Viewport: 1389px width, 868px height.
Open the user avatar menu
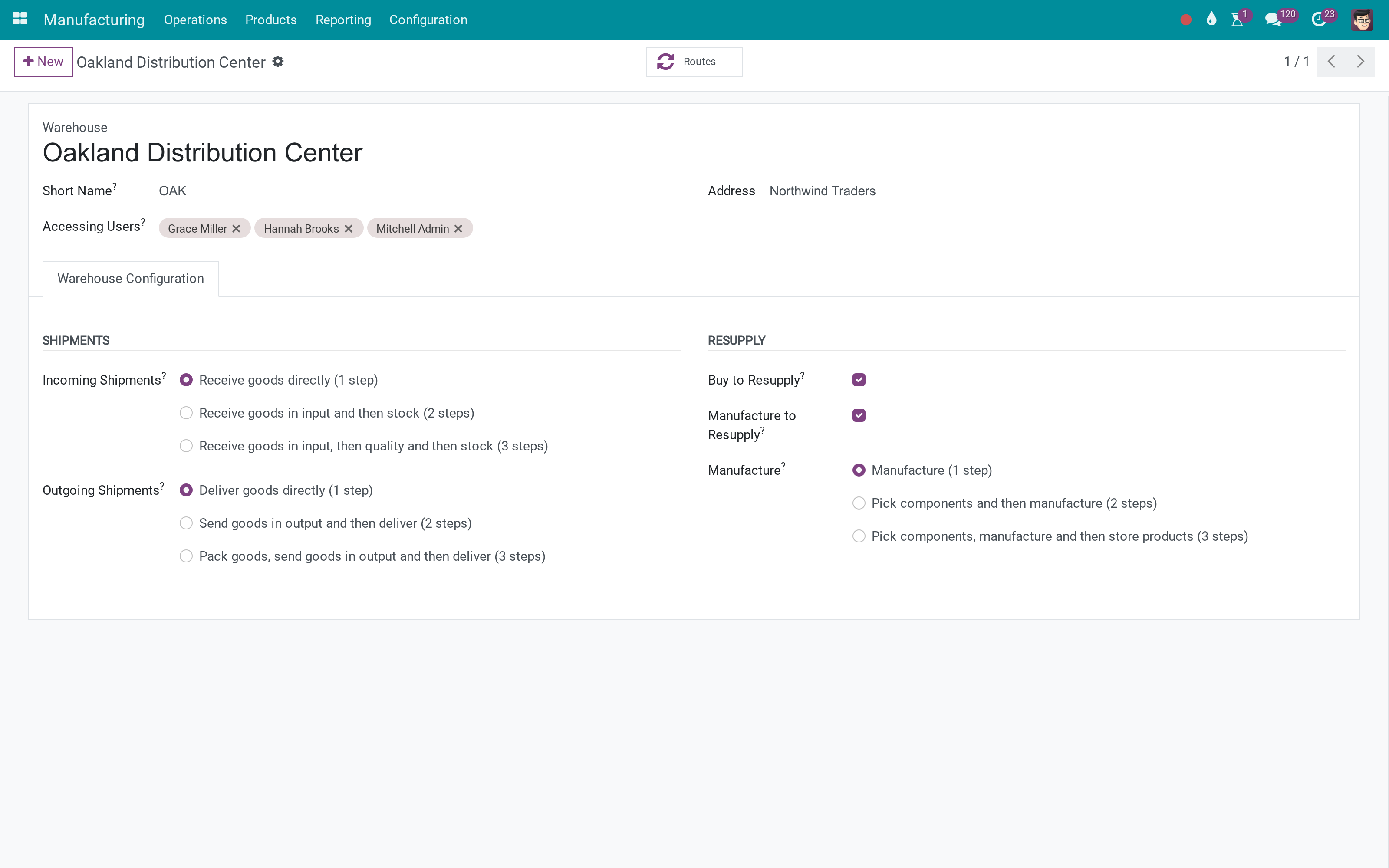(1362, 20)
